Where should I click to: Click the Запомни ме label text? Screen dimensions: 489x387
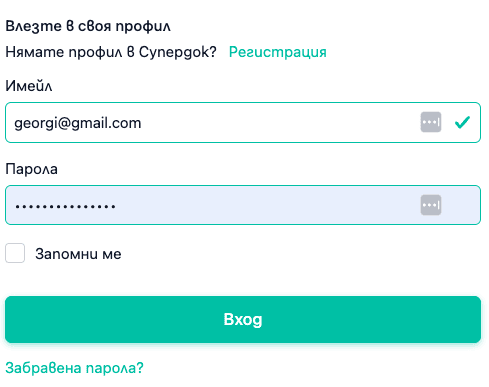coord(78,254)
